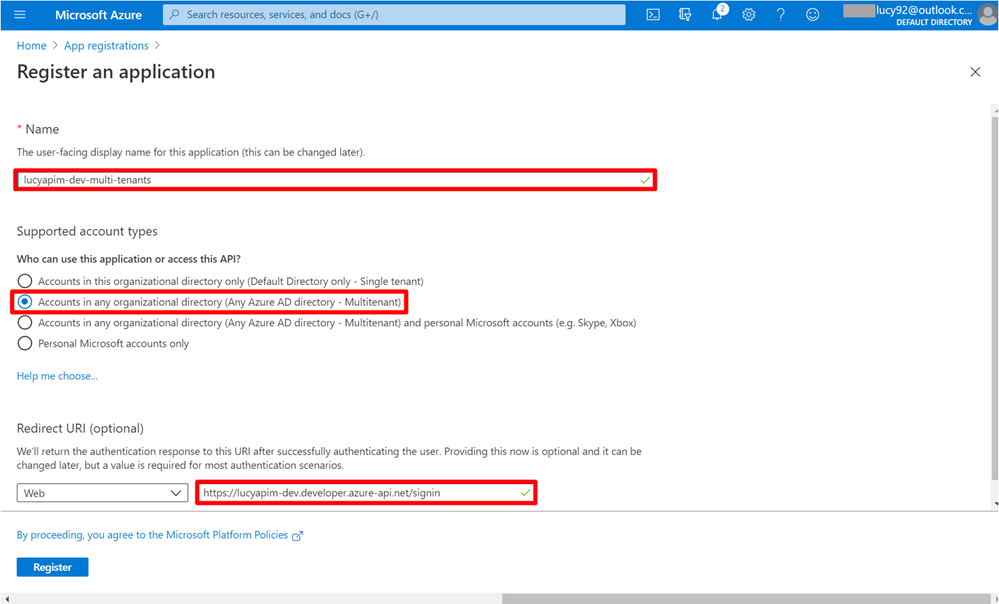The height and width of the screenshot is (604, 999).
Task: Click the vertical scrollbar down arrow
Action: pos(995,503)
